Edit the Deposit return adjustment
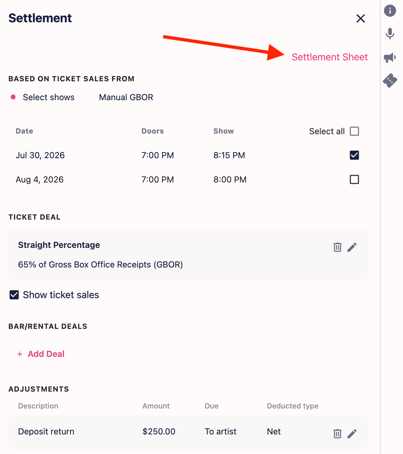 [x=352, y=433]
